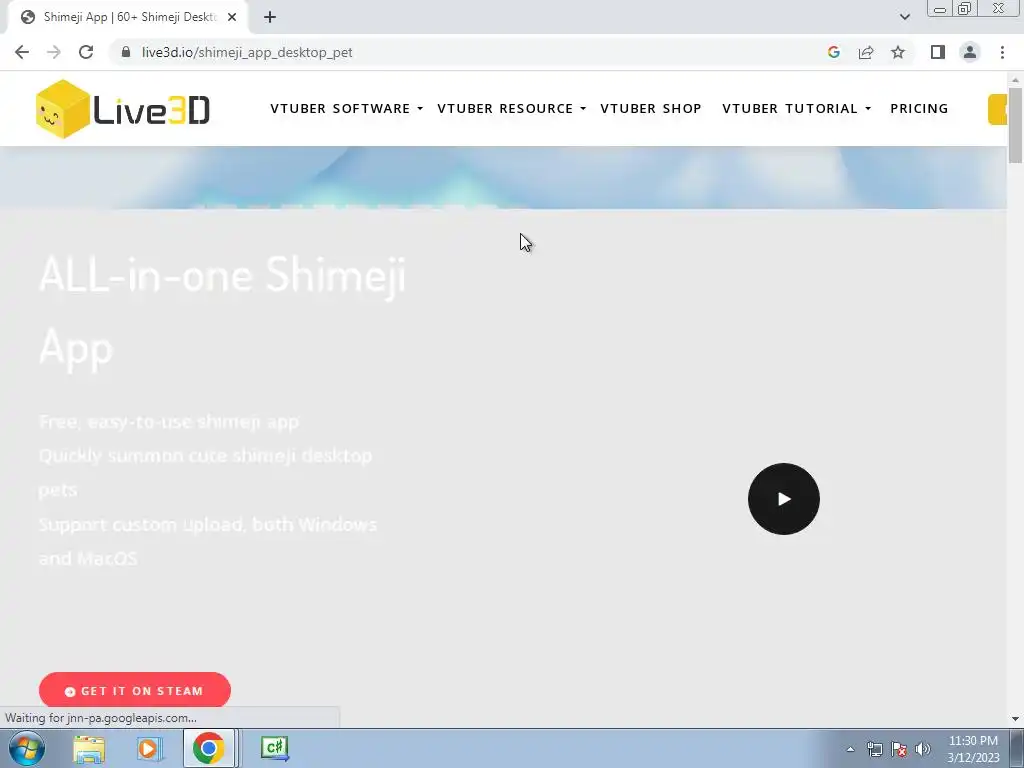This screenshot has height=768, width=1024.
Task: Open the Windows Start button
Action: [x=27, y=748]
